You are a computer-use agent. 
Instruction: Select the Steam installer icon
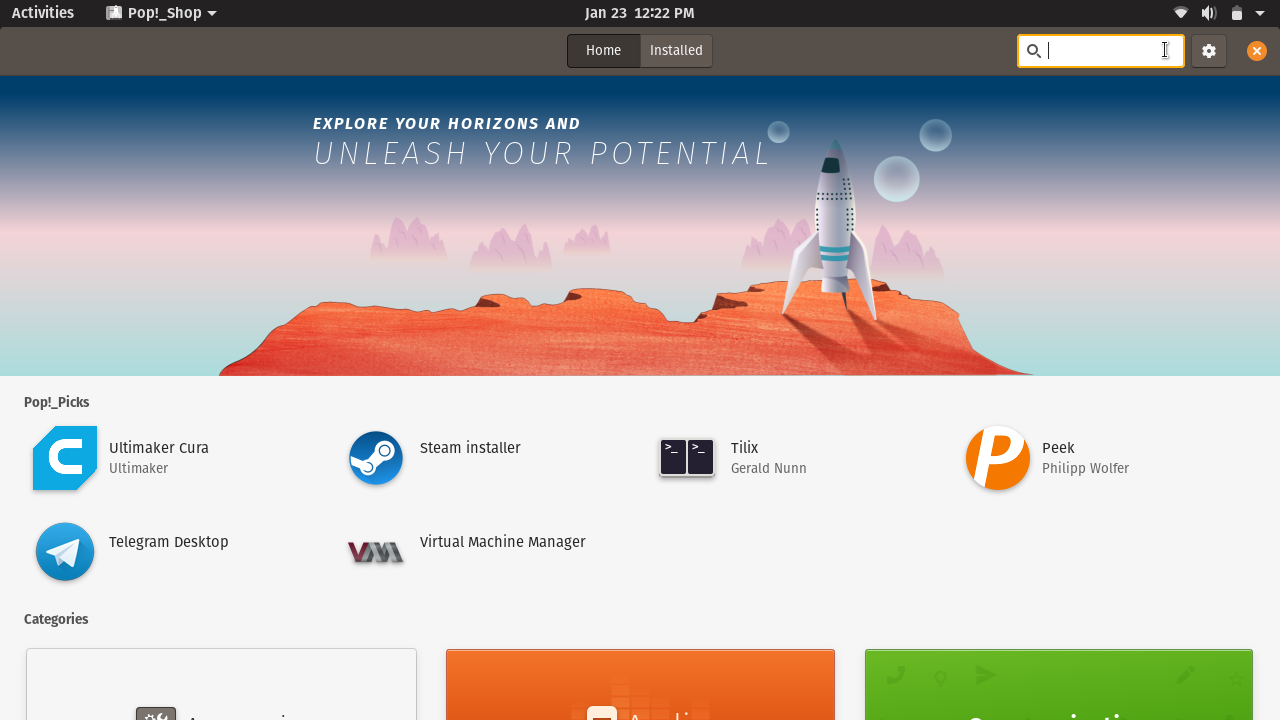(375, 457)
